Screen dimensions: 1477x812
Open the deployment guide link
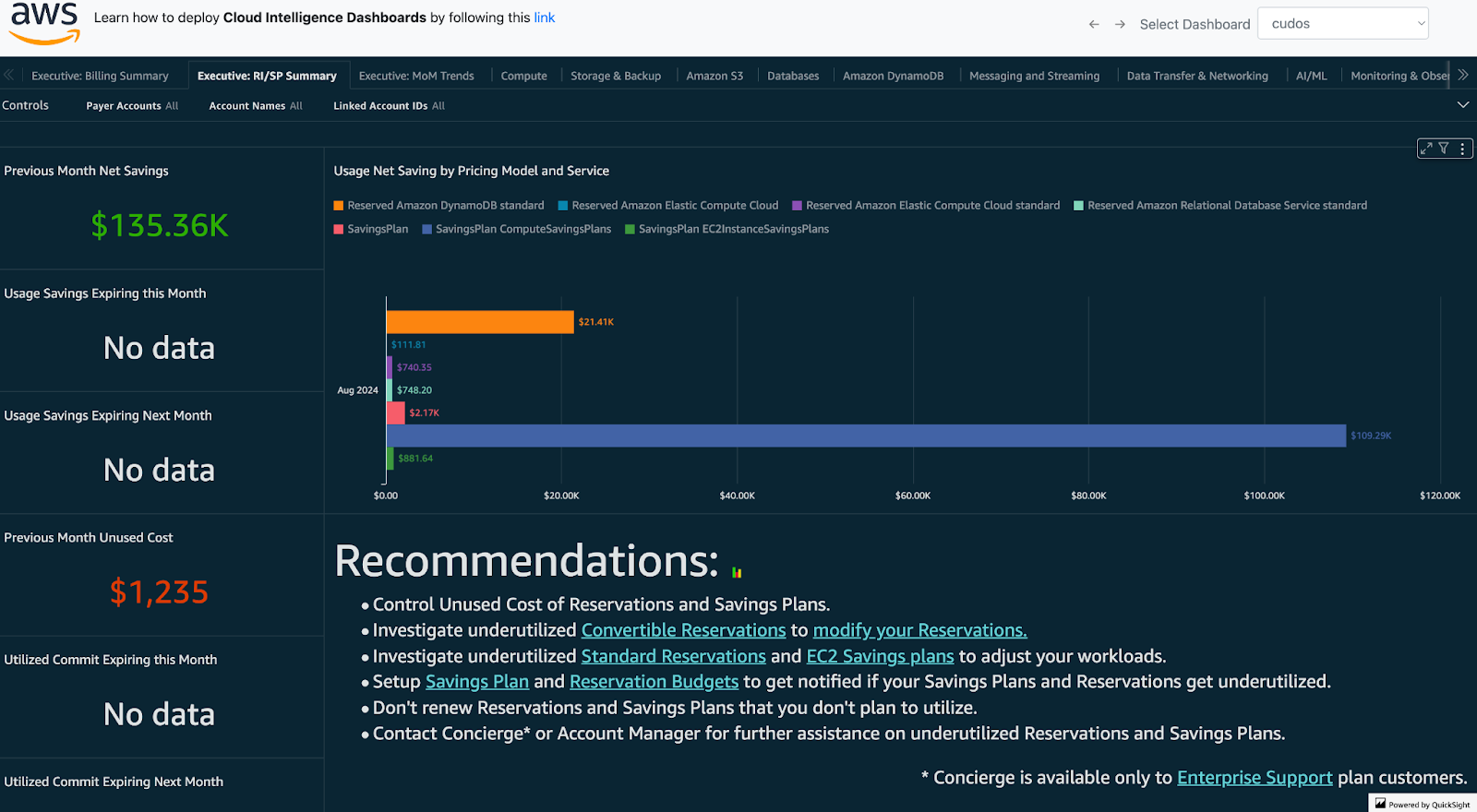click(x=545, y=18)
